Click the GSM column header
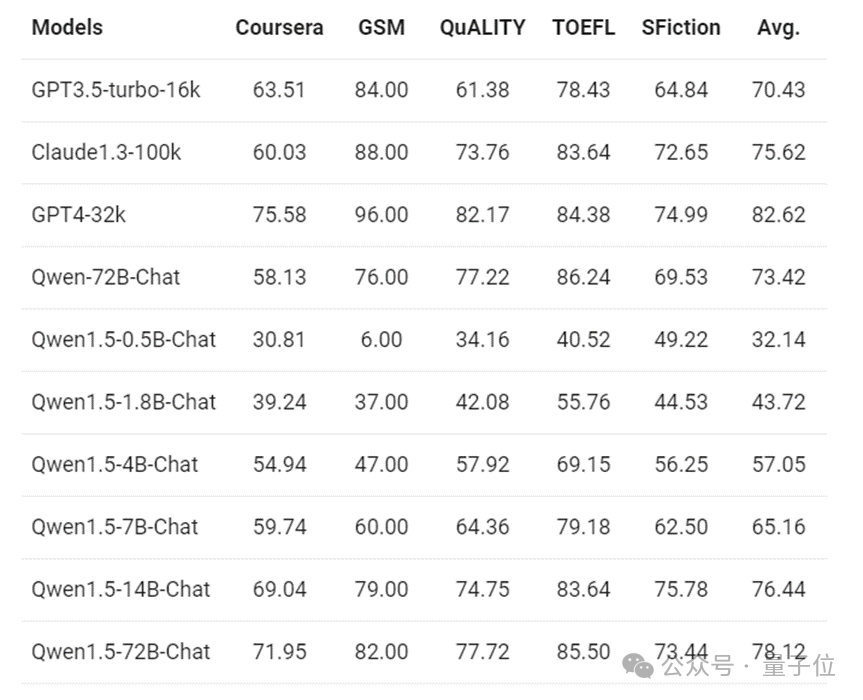Viewport: 863px width, 700px height. coord(381,28)
